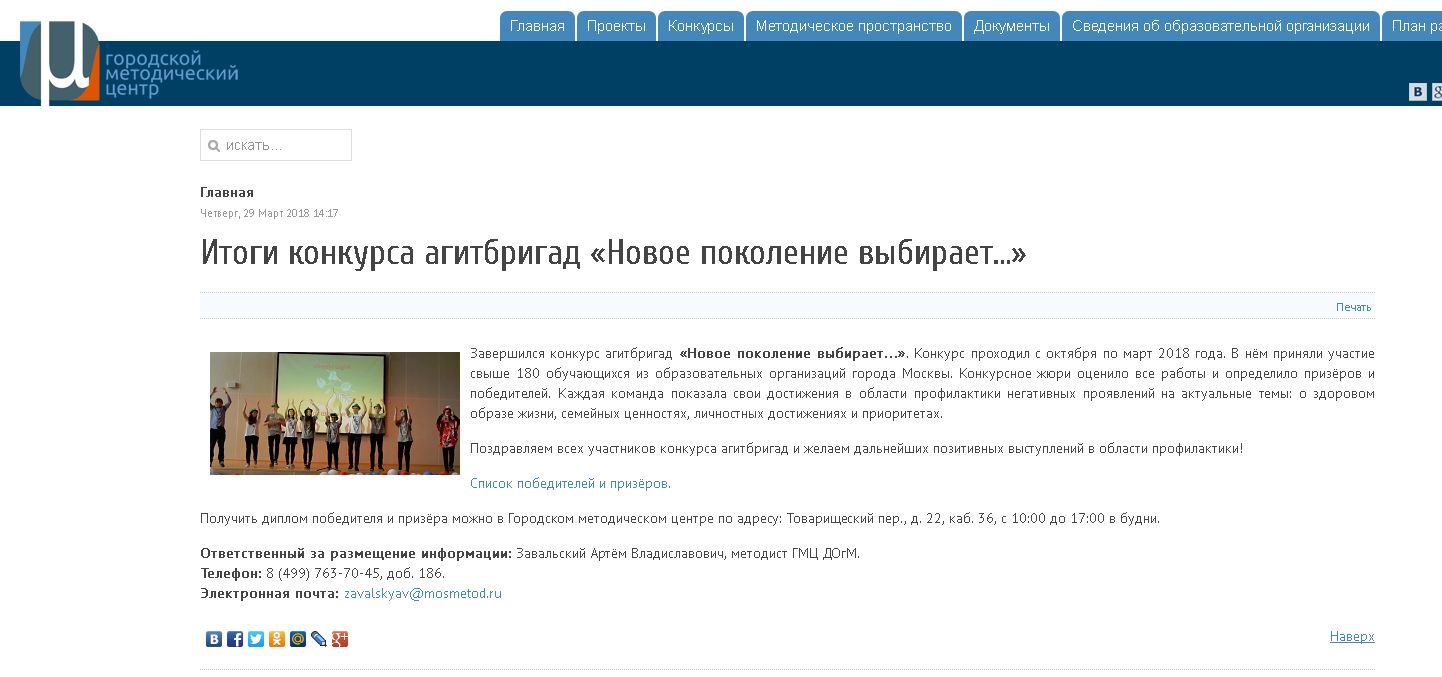1442x677 pixels.
Task: Share via the Mail.ru @ icon
Action: coord(298,639)
